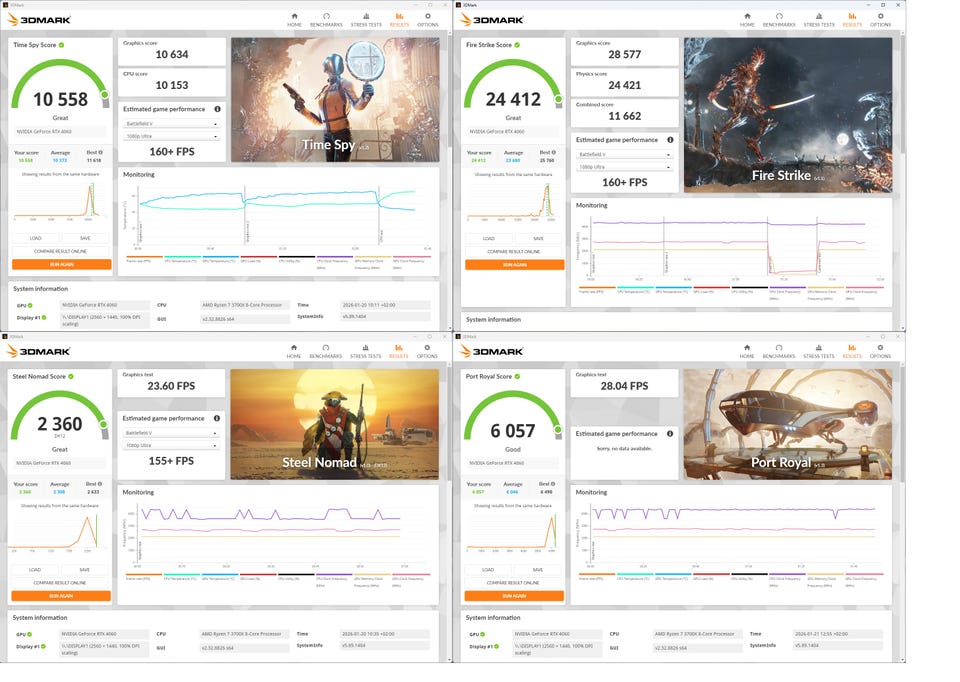Viewport: 960px width, 682px height.
Task: Click Save in the Port Royal window
Action: point(538,569)
